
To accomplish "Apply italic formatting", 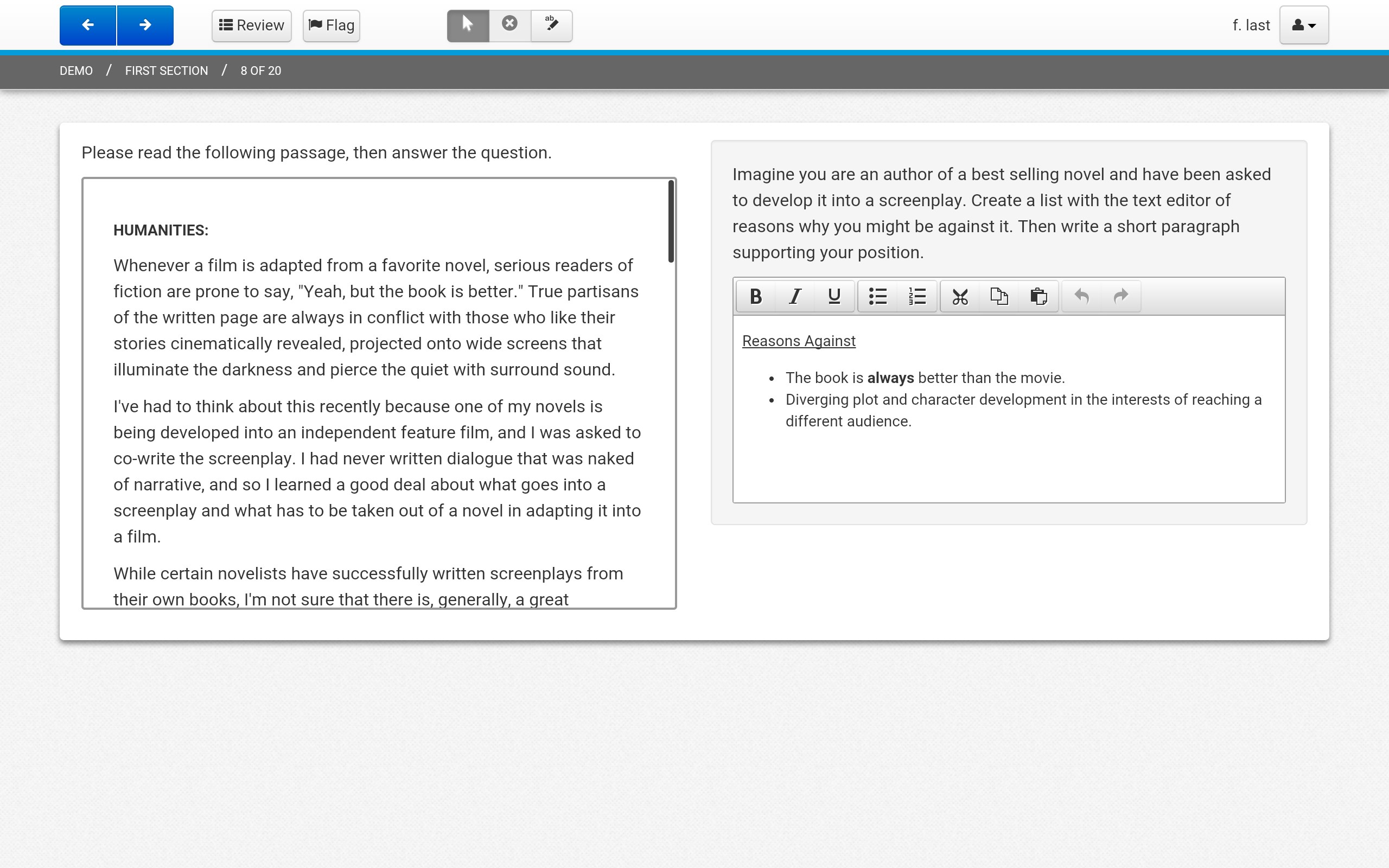I will 795,296.
